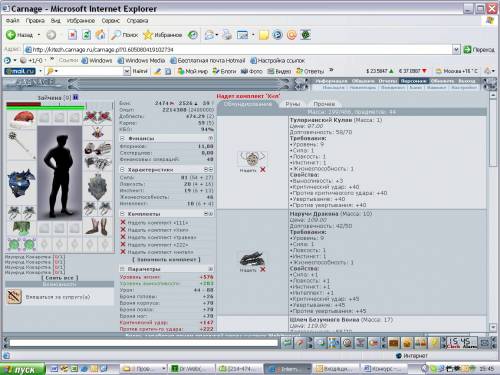The width and height of the screenshot is (500, 375).
Task: Click the boots item slot
Action: (98, 227)
